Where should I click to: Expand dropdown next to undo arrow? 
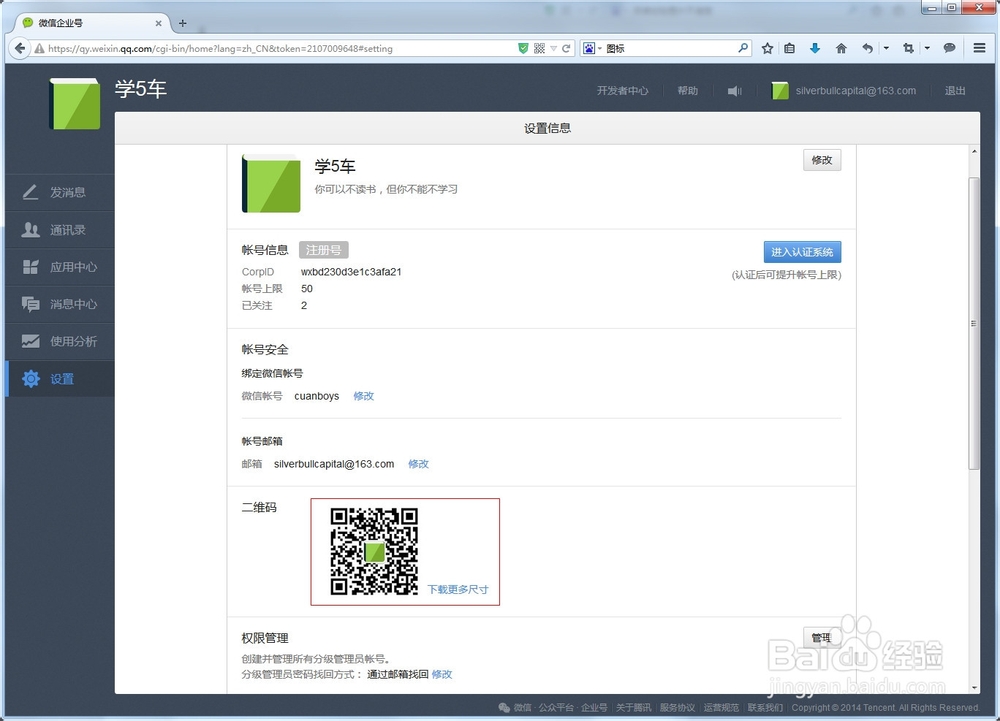tap(886, 48)
